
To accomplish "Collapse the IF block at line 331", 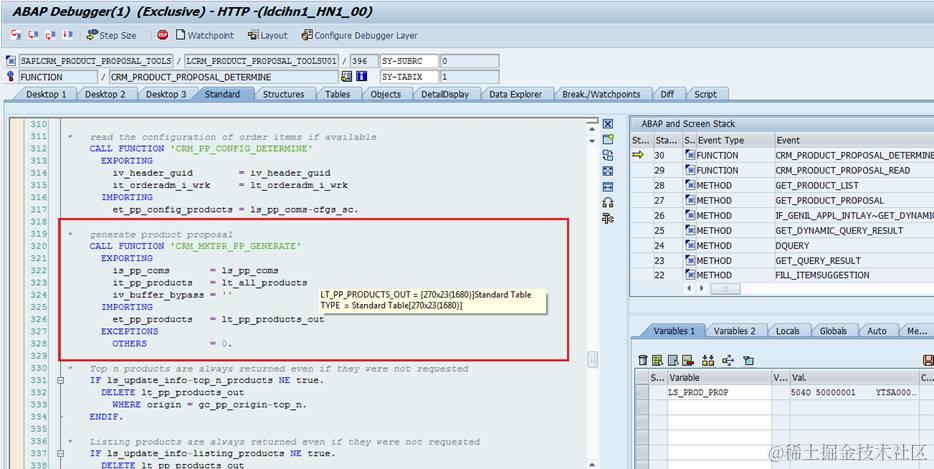I will tap(60, 380).
